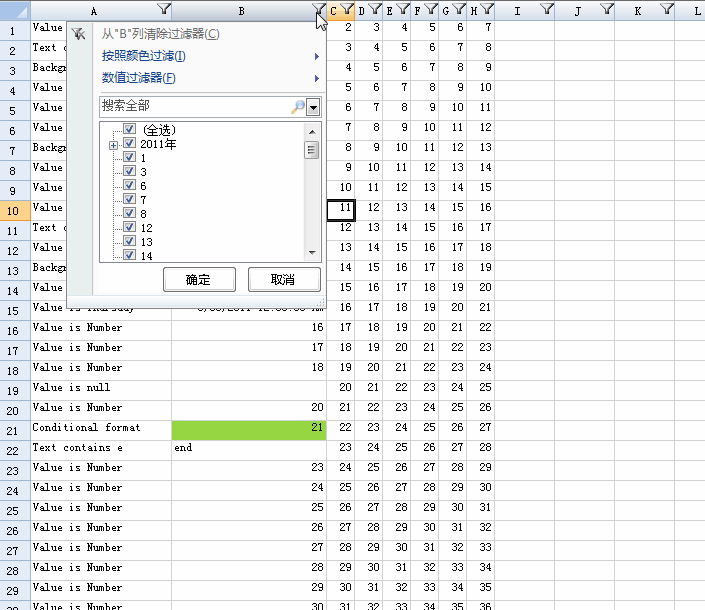Click the magnifier search icon
Screen dimensions: 705x610
(298, 107)
